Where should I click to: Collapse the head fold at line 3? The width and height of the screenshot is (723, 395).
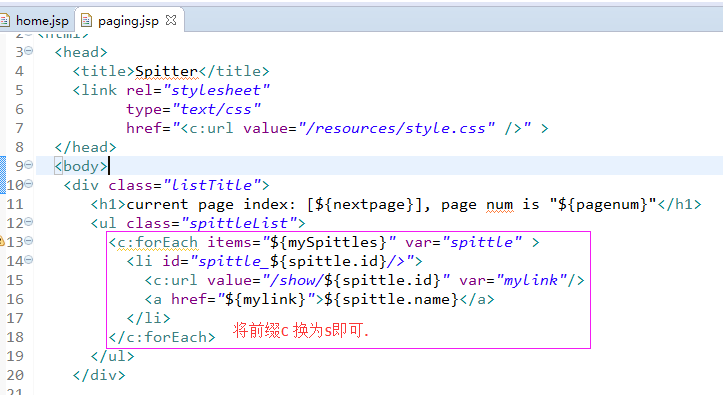click(29, 51)
